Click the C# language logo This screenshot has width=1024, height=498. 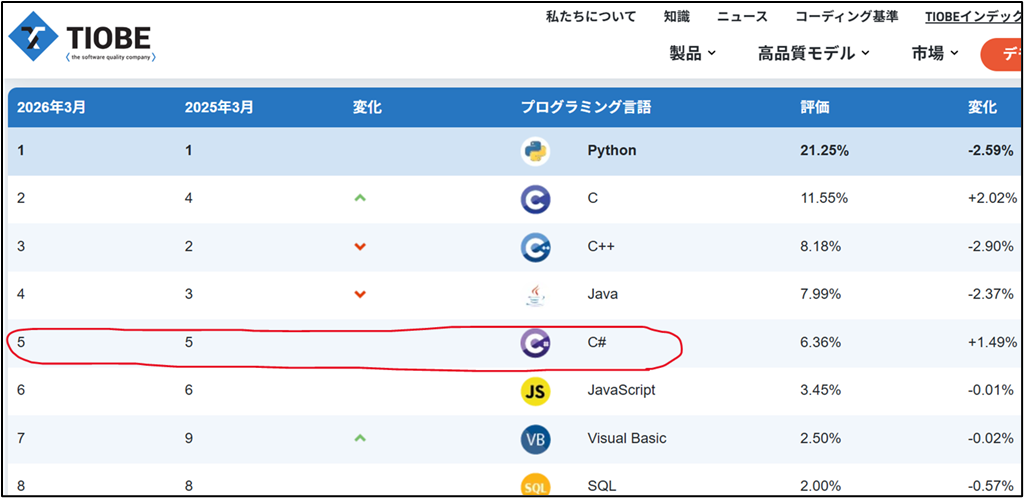[535, 343]
